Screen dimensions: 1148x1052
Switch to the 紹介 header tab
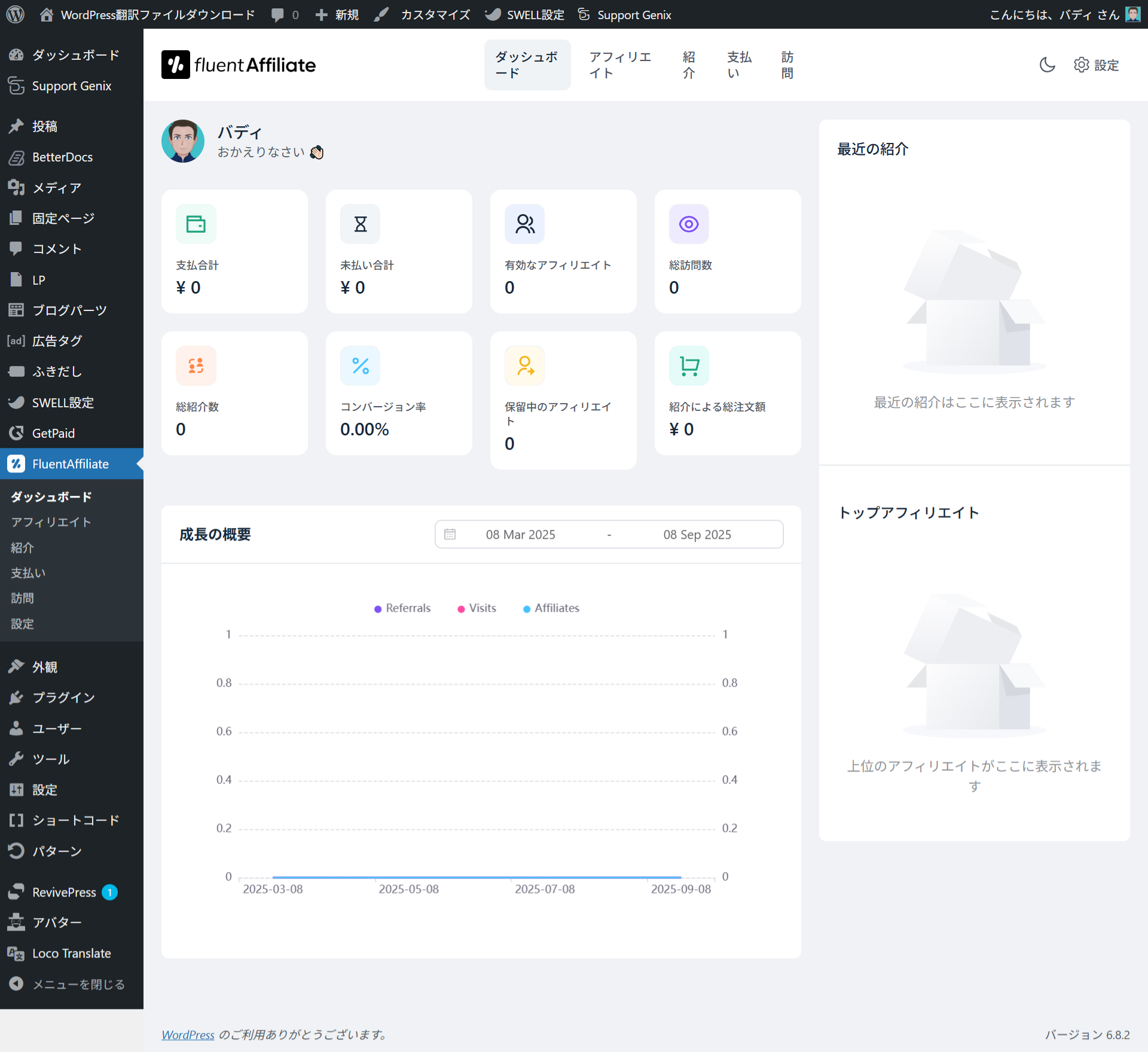(x=689, y=65)
